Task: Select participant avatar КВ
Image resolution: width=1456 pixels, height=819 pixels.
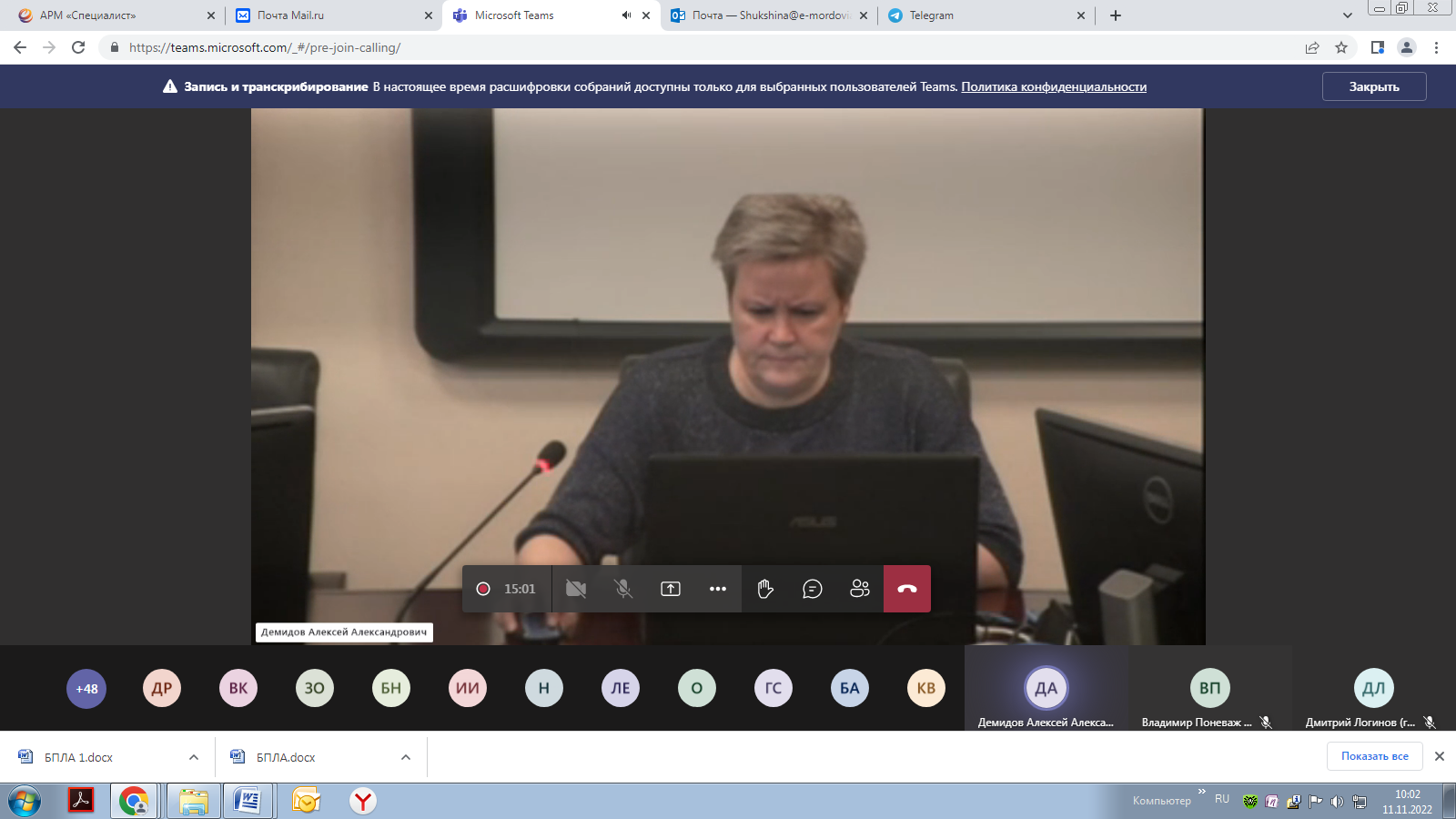Action: tap(926, 688)
